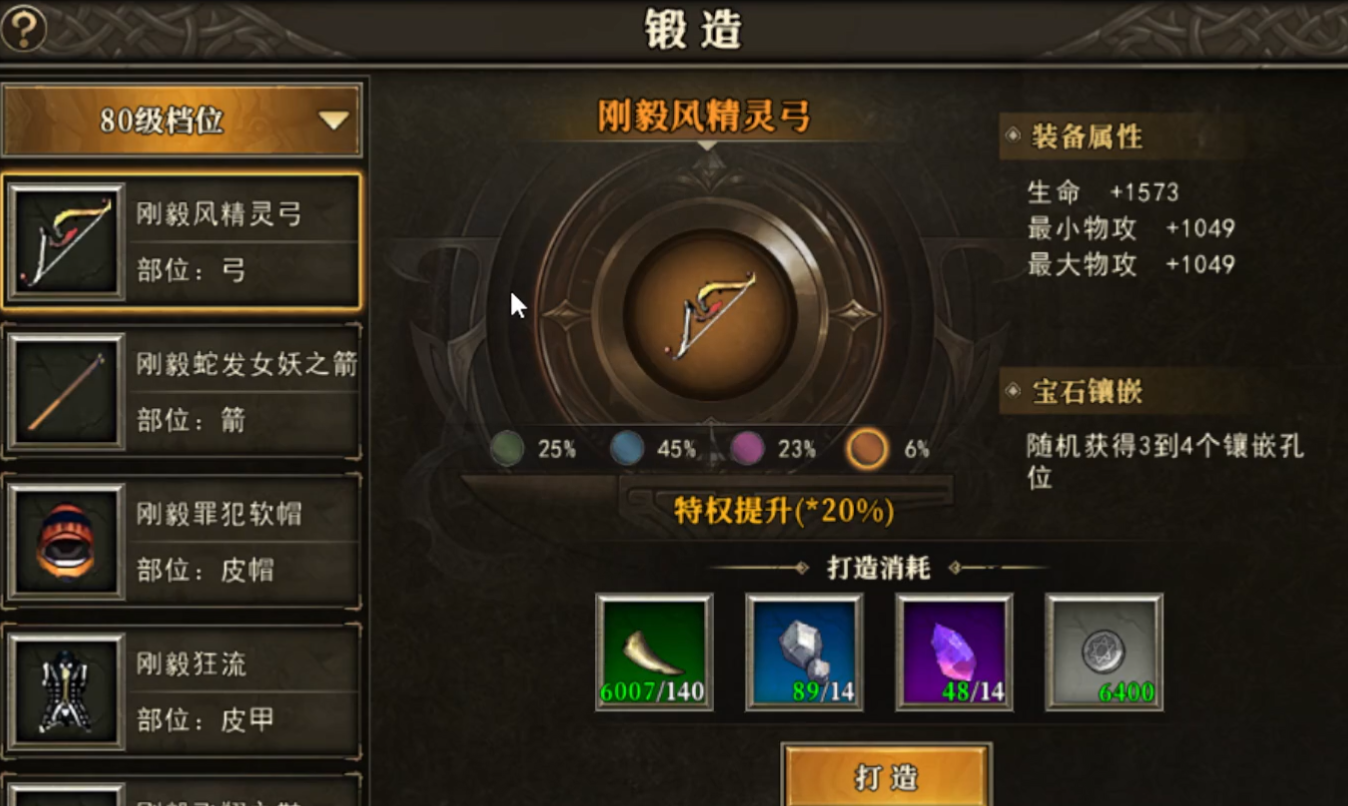Click the silver coin cost icon 6400
Image resolution: width=1348 pixels, height=806 pixels.
coord(1104,652)
